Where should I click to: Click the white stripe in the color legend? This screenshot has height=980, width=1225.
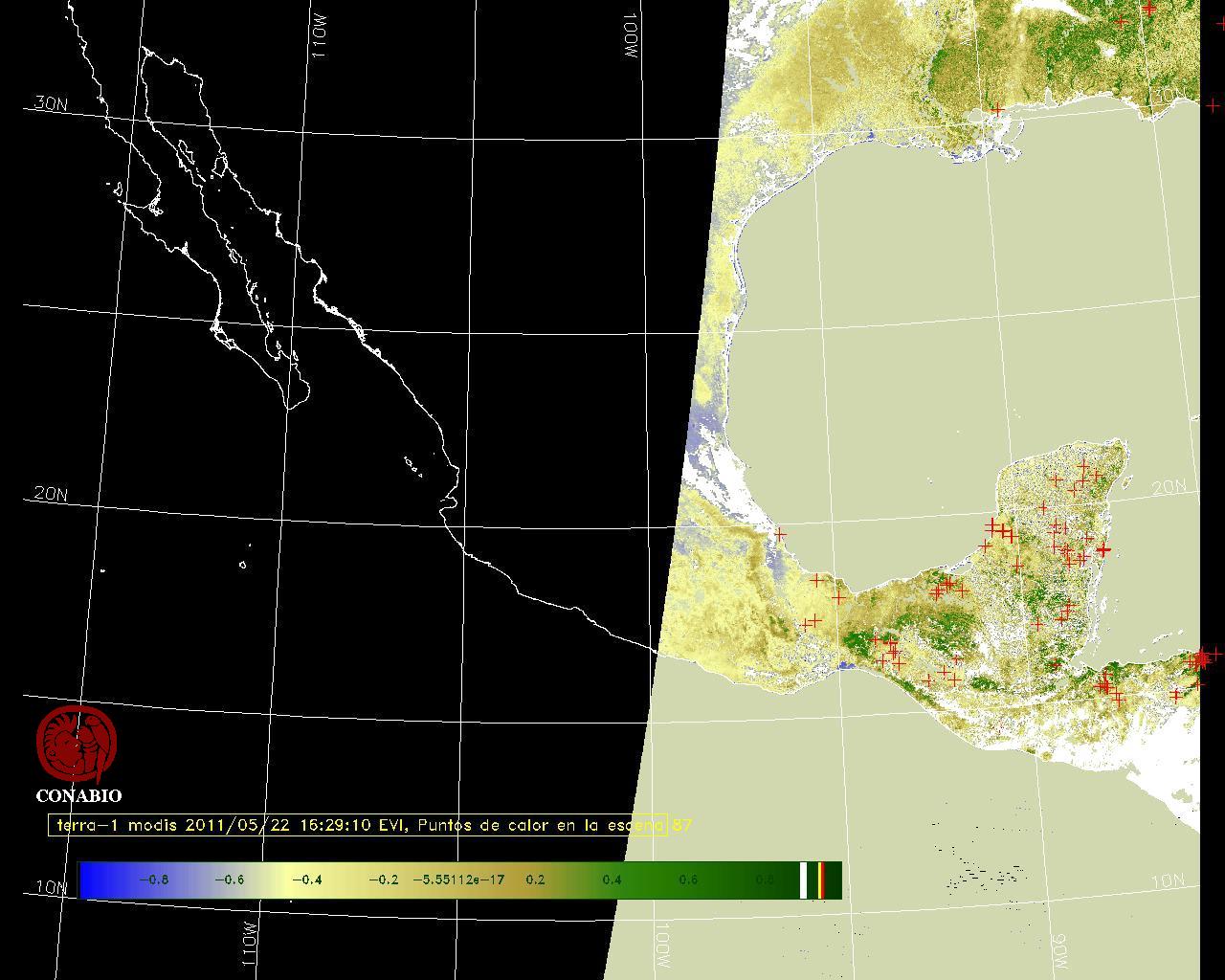tap(804, 880)
